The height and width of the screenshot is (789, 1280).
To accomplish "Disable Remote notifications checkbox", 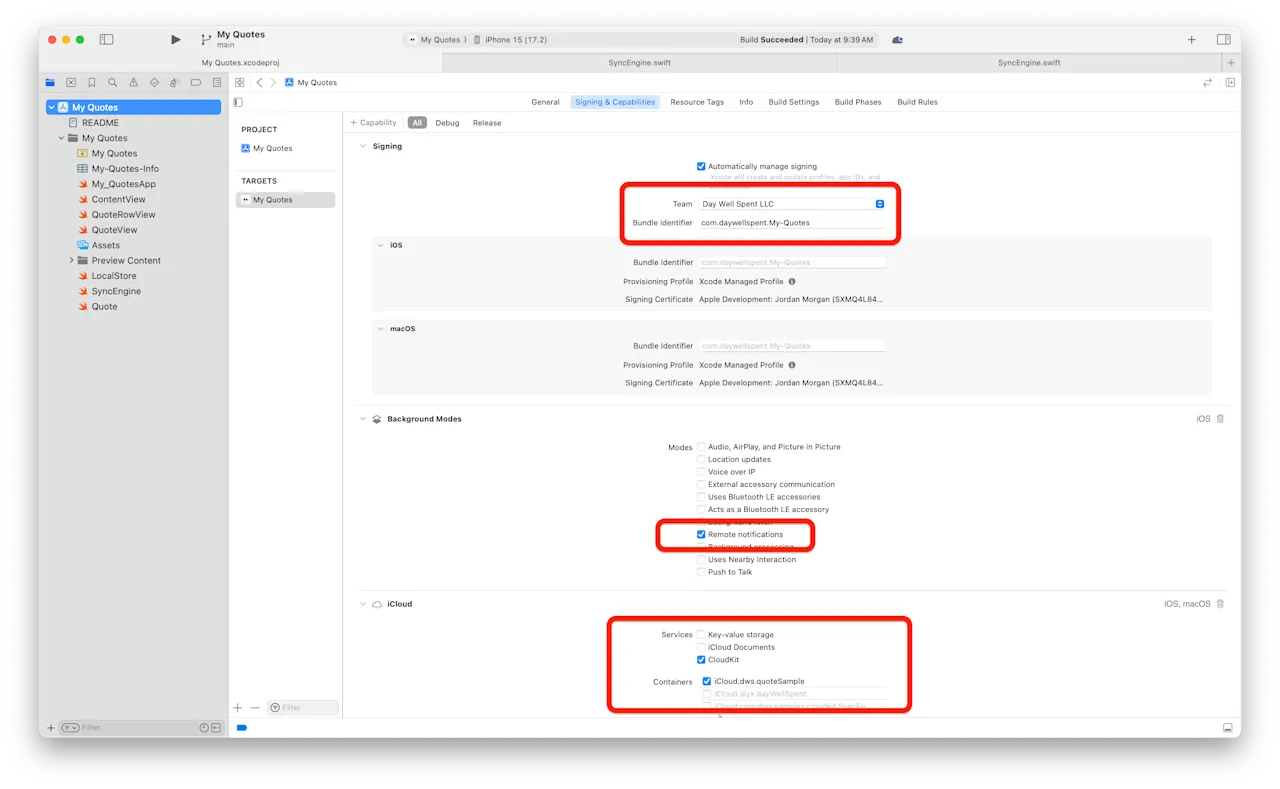I will (x=701, y=535).
